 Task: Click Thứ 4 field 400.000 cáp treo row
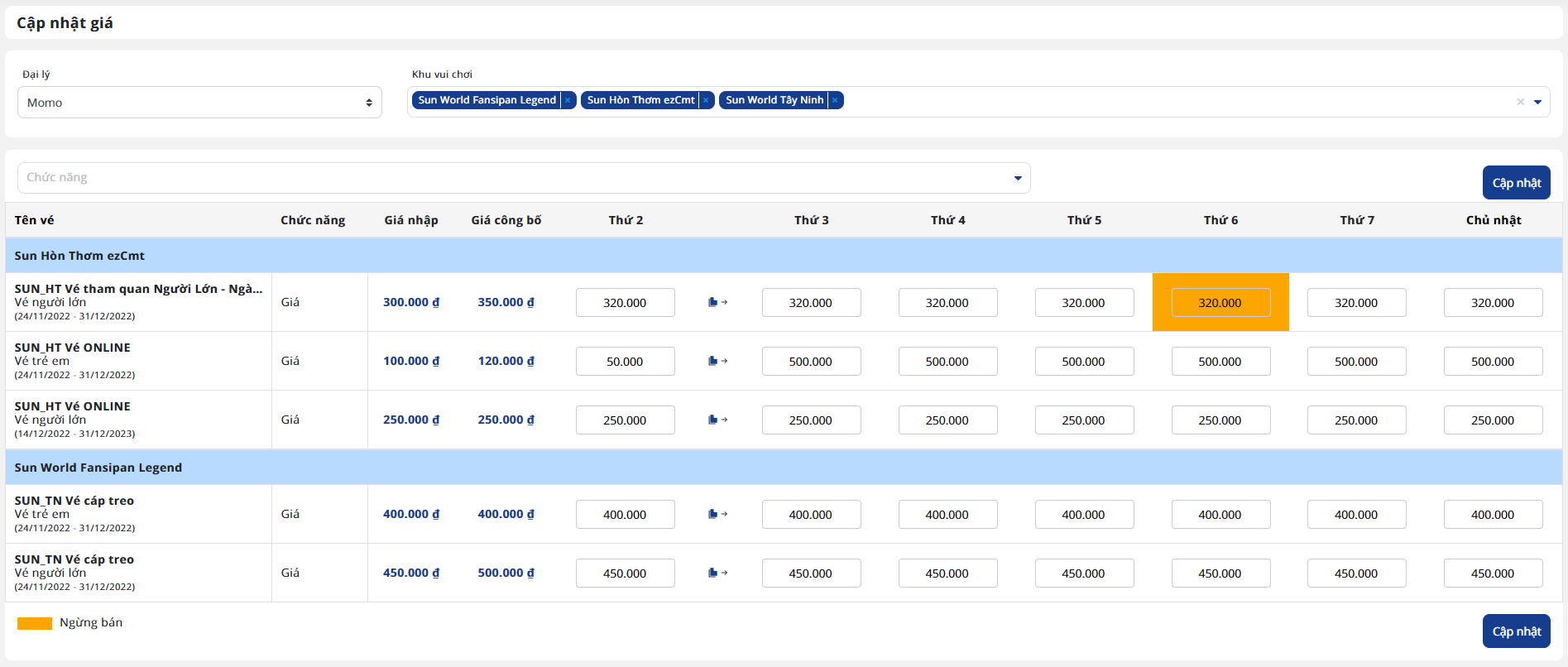click(x=947, y=515)
